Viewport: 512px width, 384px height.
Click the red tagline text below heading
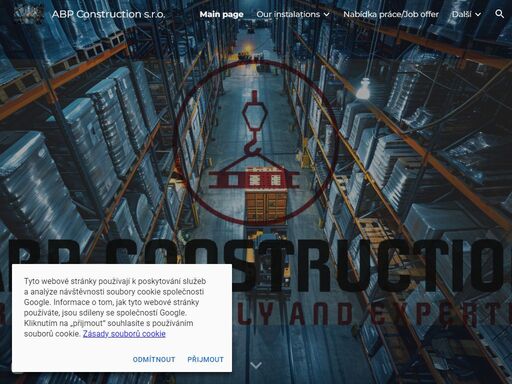pyautogui.click(x=372, y=314)
